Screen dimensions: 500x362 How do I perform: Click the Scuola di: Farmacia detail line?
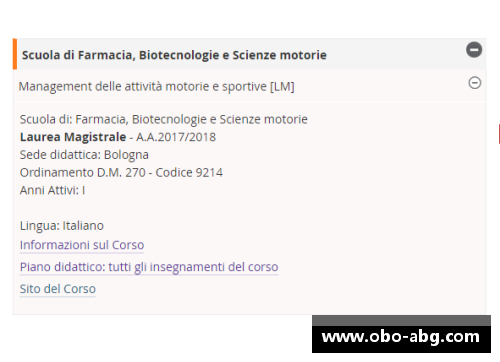163,119
